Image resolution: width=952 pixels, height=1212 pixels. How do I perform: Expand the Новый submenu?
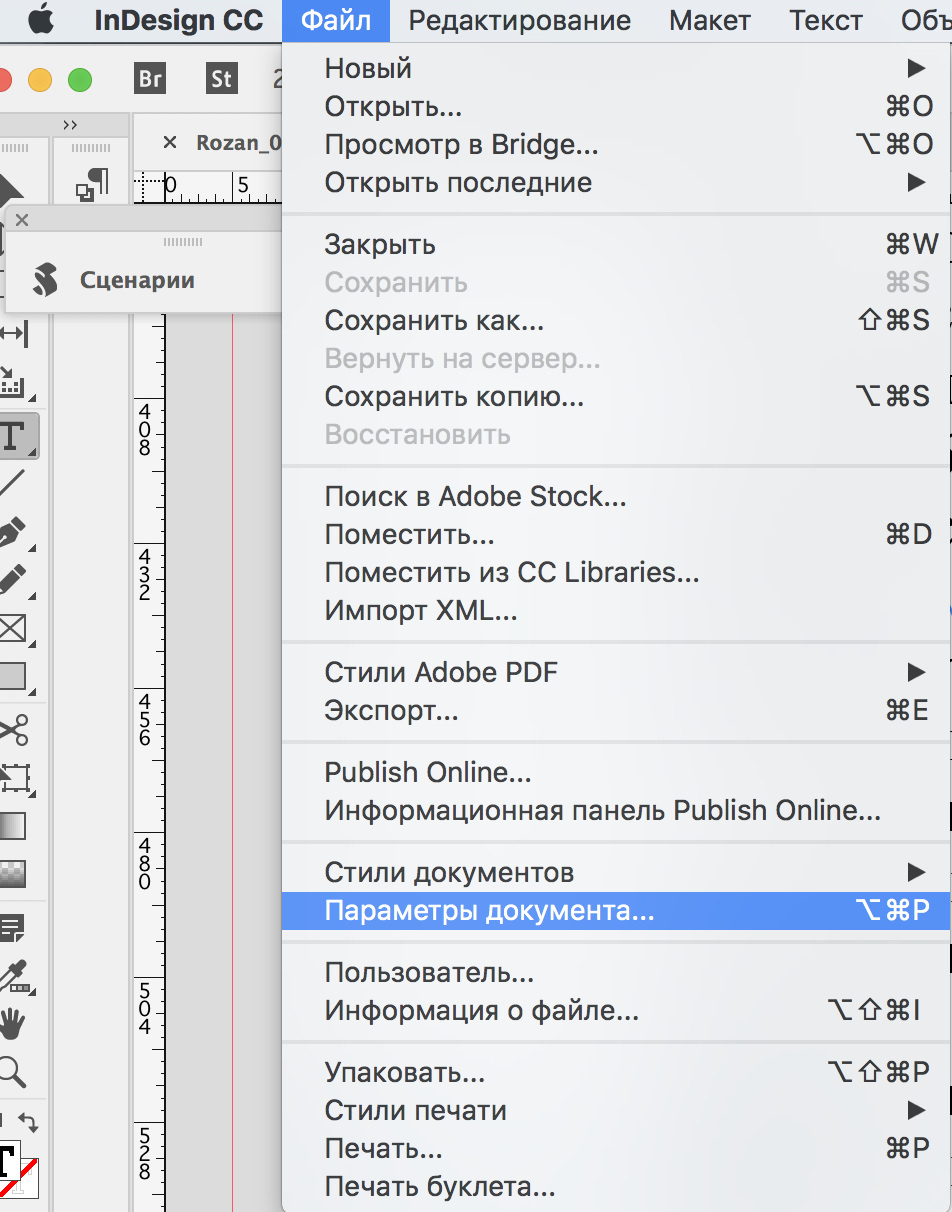(x=615, y=69)
